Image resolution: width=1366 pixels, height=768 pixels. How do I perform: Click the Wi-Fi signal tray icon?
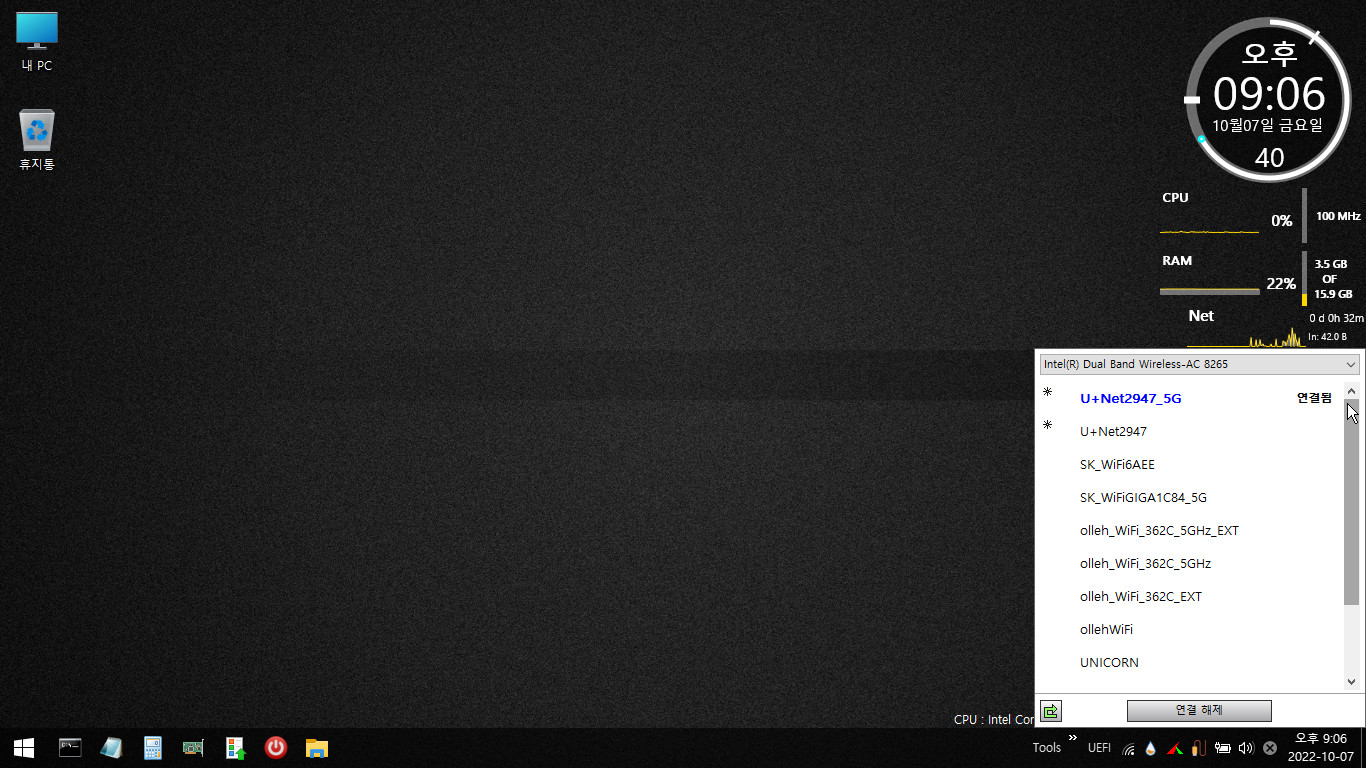[1129, 748]
